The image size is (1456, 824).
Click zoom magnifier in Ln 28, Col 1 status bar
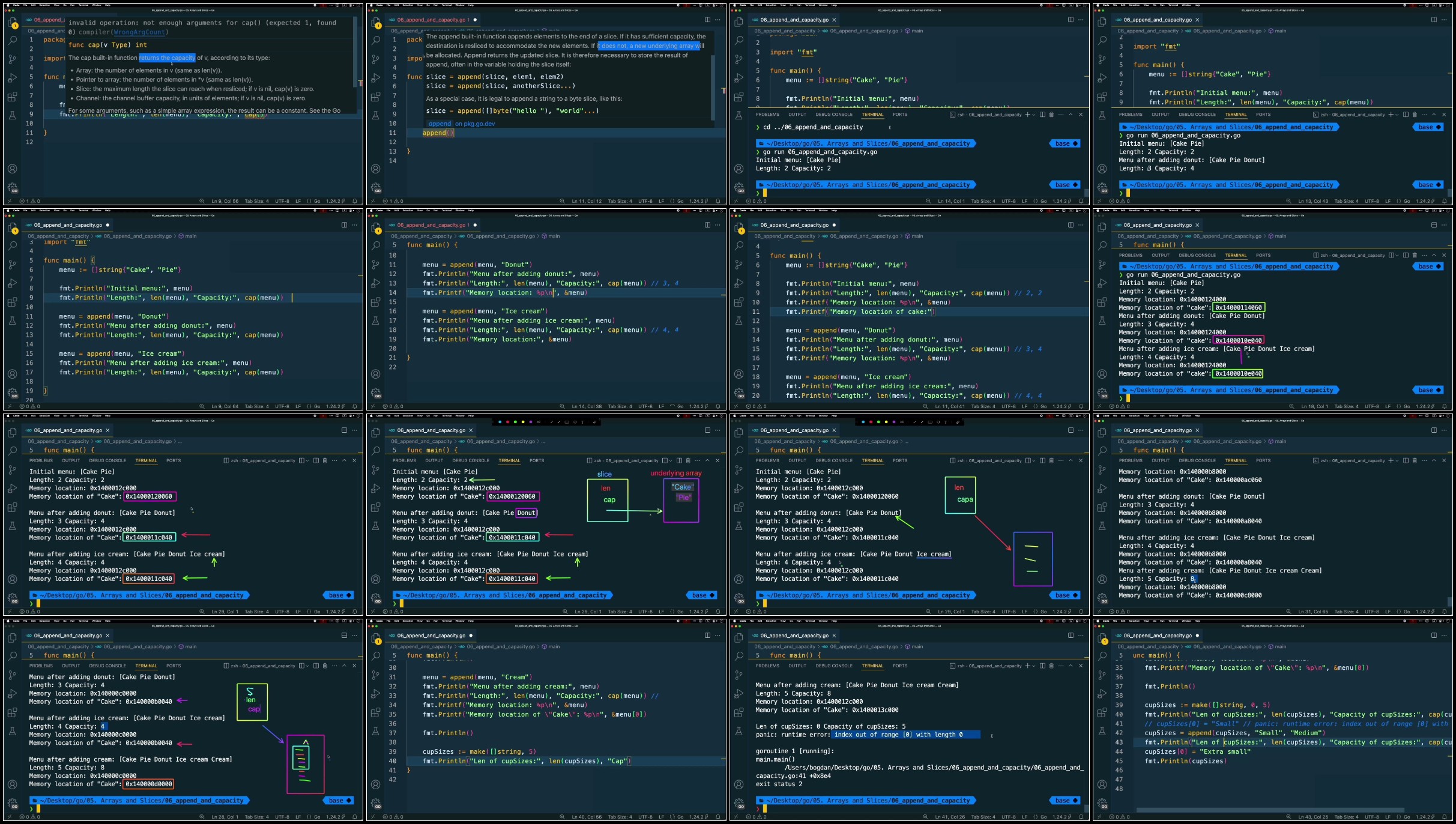tap(202, 817)
